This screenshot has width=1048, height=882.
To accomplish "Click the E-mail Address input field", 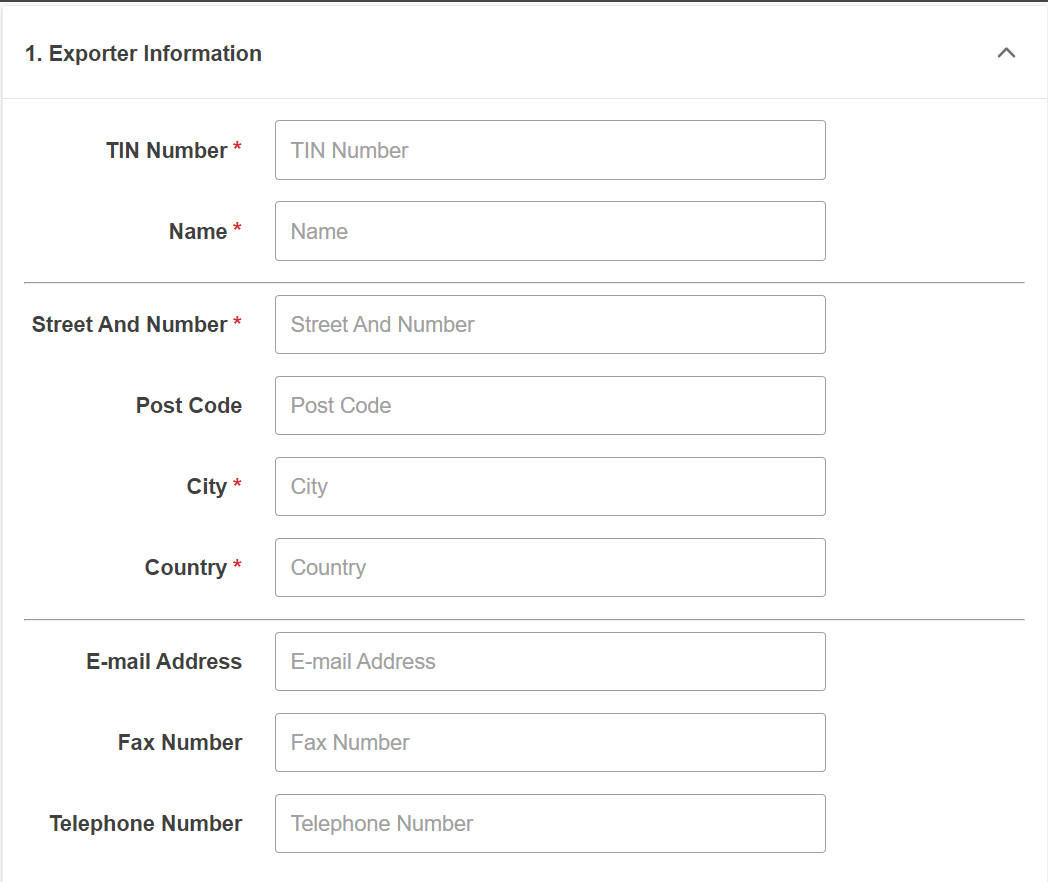I will click(550, 661).
